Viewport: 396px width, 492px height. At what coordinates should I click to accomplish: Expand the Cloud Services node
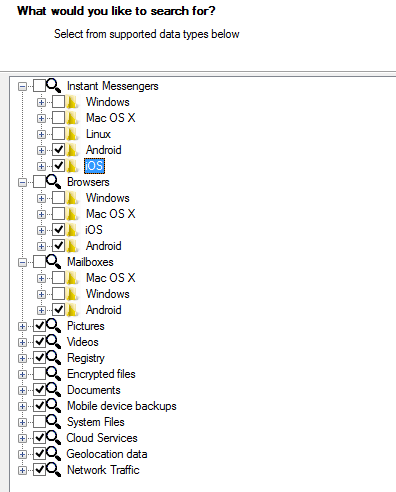pos(22,439)
